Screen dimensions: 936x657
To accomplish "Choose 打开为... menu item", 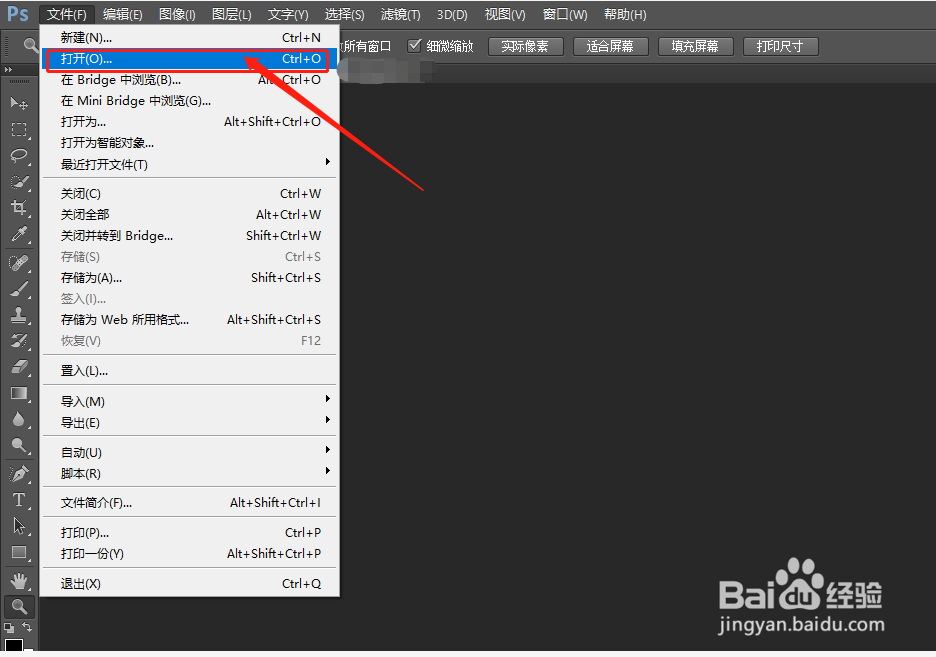I will tap(189, 122).
